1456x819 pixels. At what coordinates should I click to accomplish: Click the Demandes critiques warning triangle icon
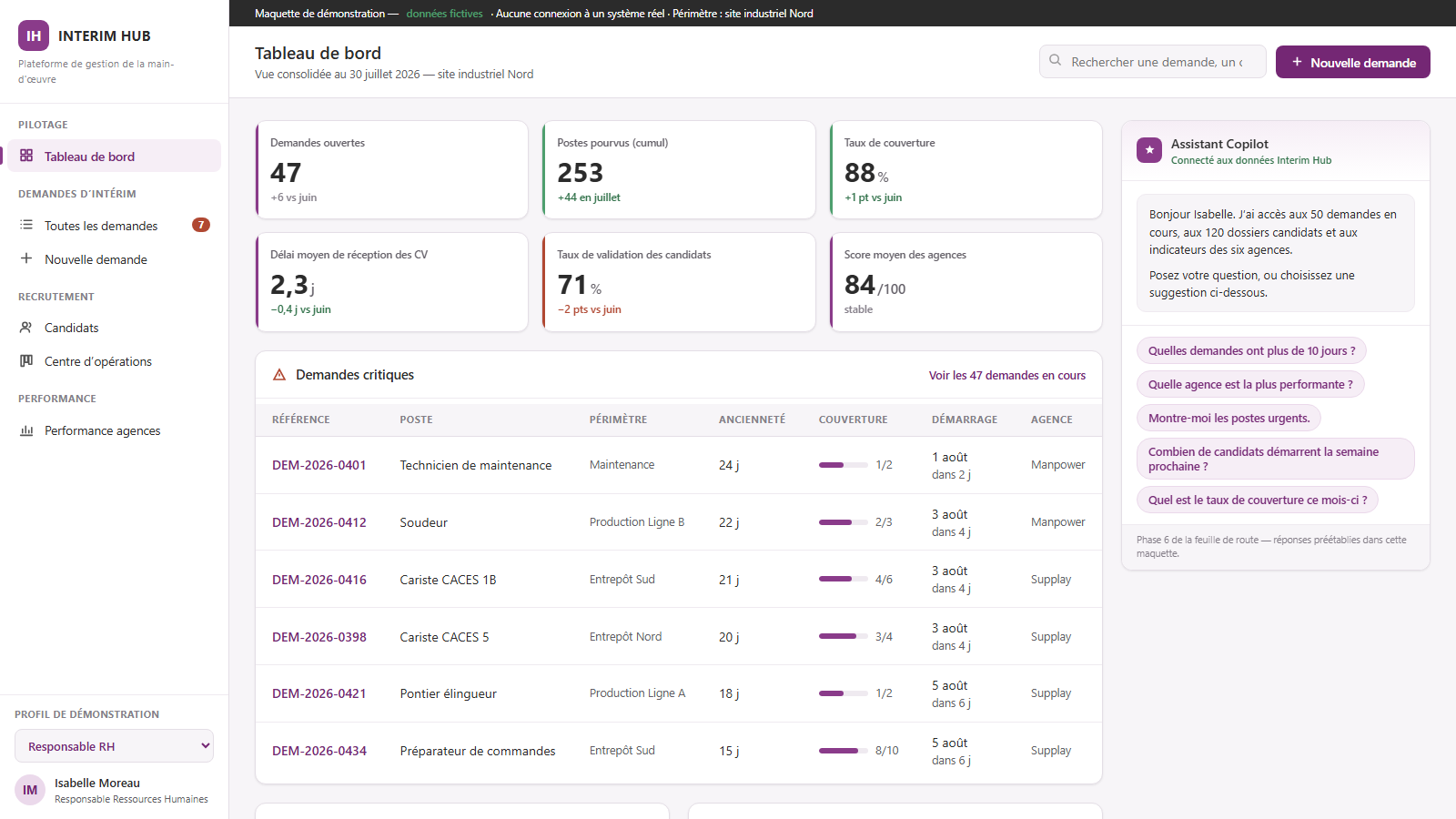pyautogui.click(x=279, y=375)
